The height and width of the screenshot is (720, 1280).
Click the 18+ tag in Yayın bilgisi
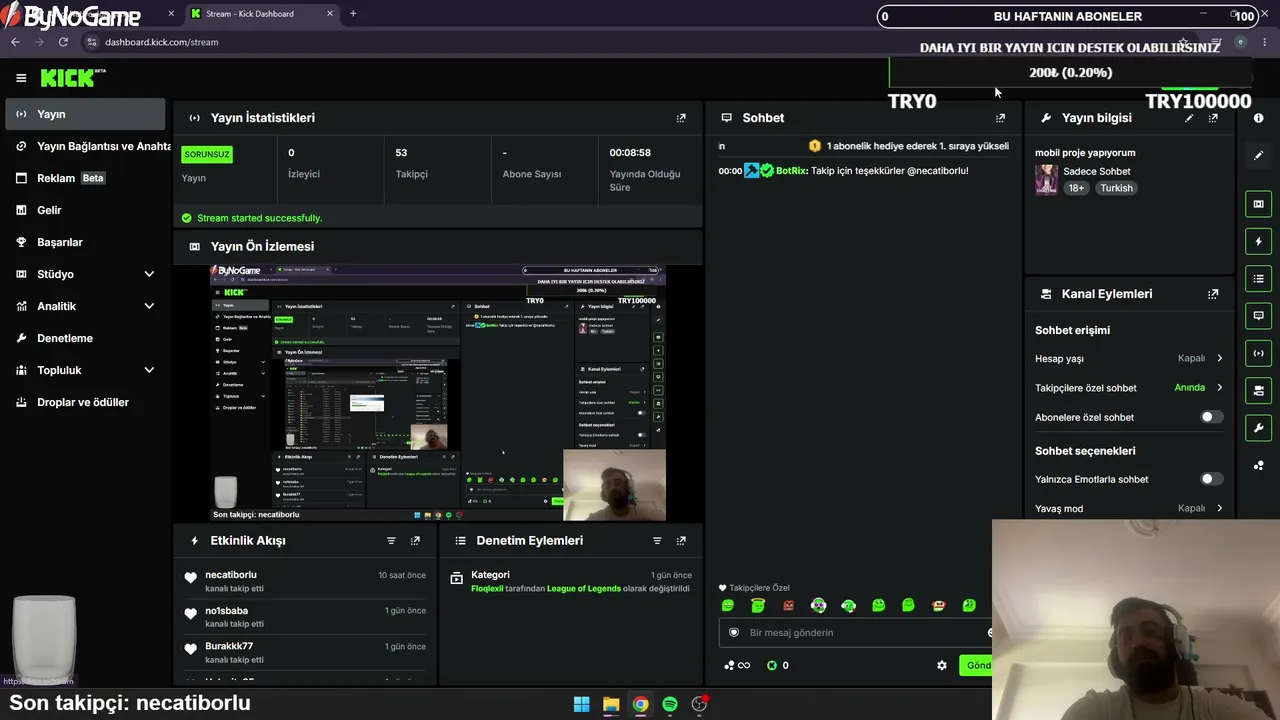(x=1076, y=188)
